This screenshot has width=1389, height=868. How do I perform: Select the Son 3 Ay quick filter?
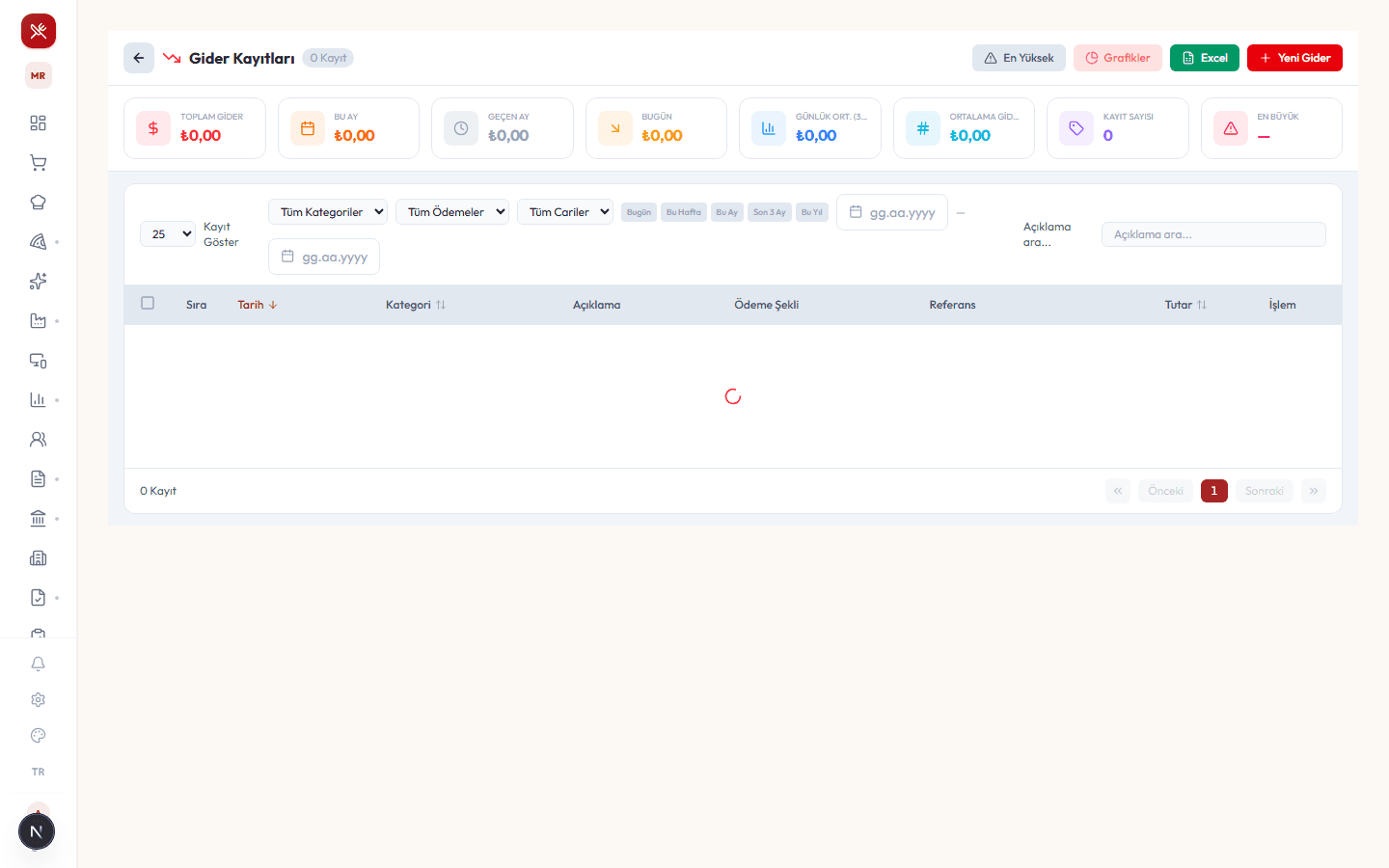click(770, 212)
